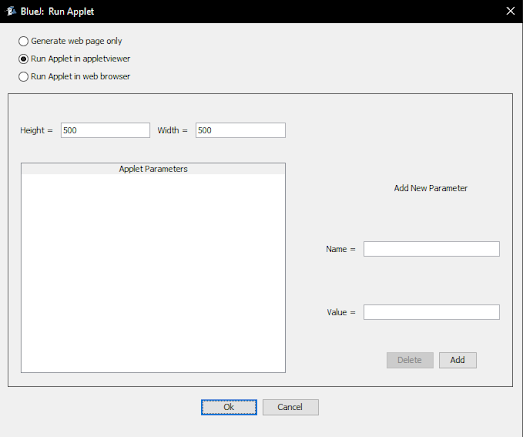Click the 'Add New Parameter' label
The image size is (523, 437).
coord(431,188)
